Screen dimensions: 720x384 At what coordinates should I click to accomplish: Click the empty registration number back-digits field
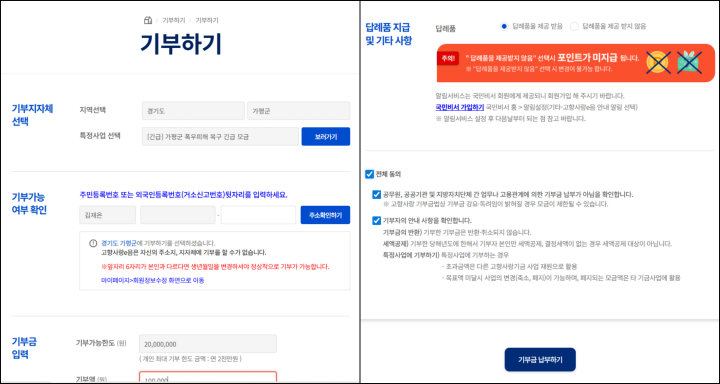(x=258, y=215)
